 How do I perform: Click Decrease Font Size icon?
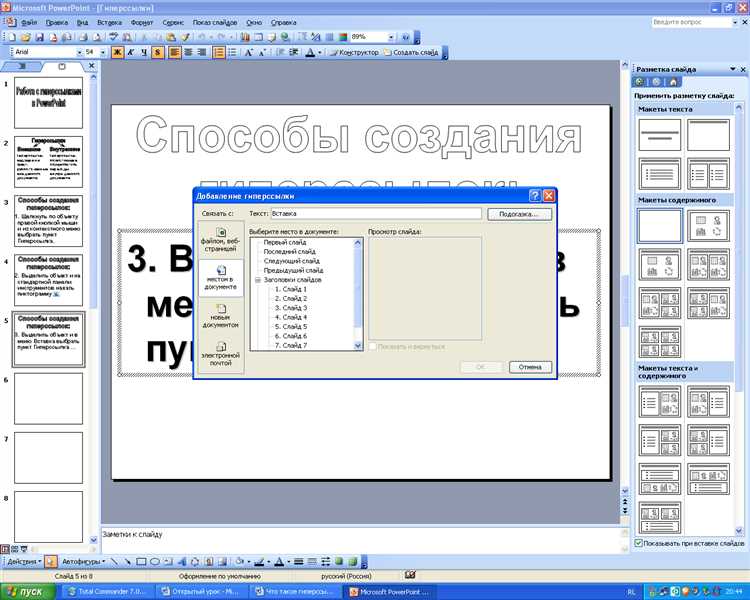(x=262, y=52)
